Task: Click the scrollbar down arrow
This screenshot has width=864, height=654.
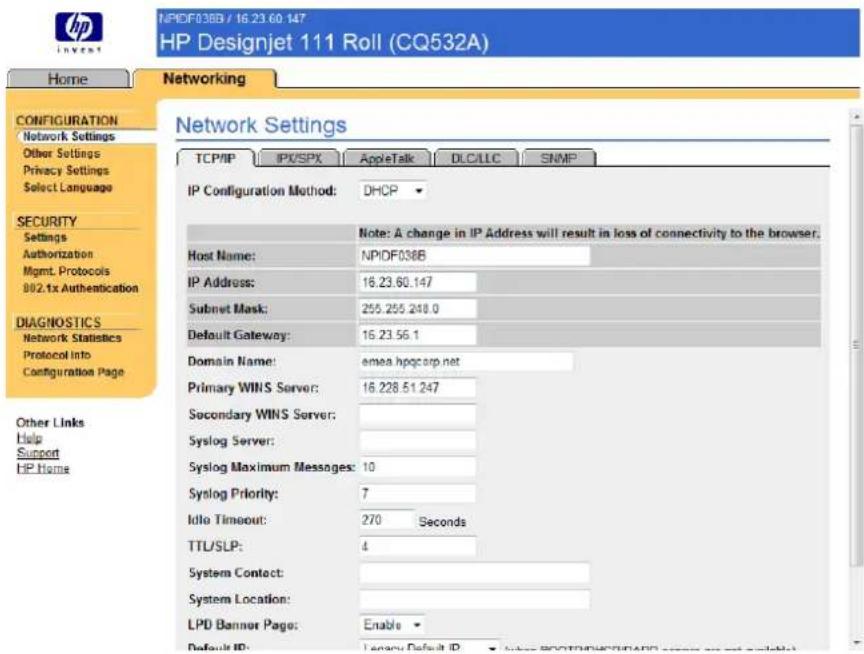Action: coord(856,642)
